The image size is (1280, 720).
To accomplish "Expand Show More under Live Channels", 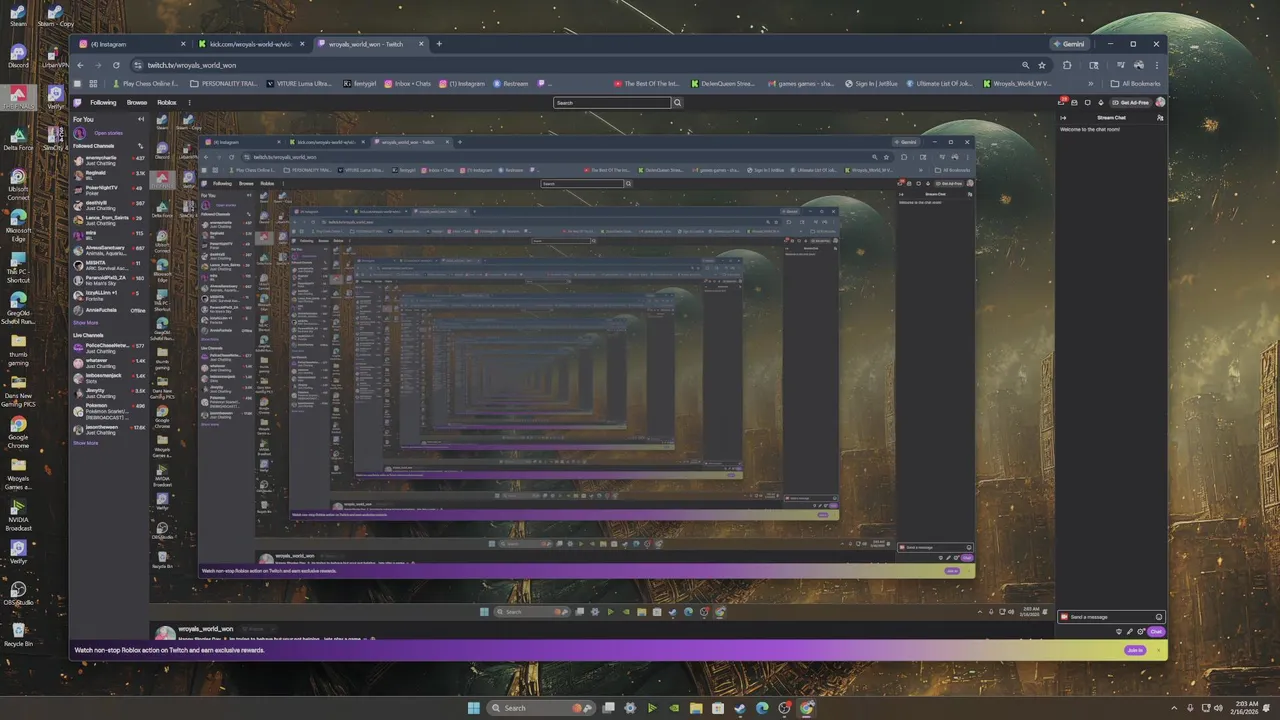I will click(x=86, y=442).
